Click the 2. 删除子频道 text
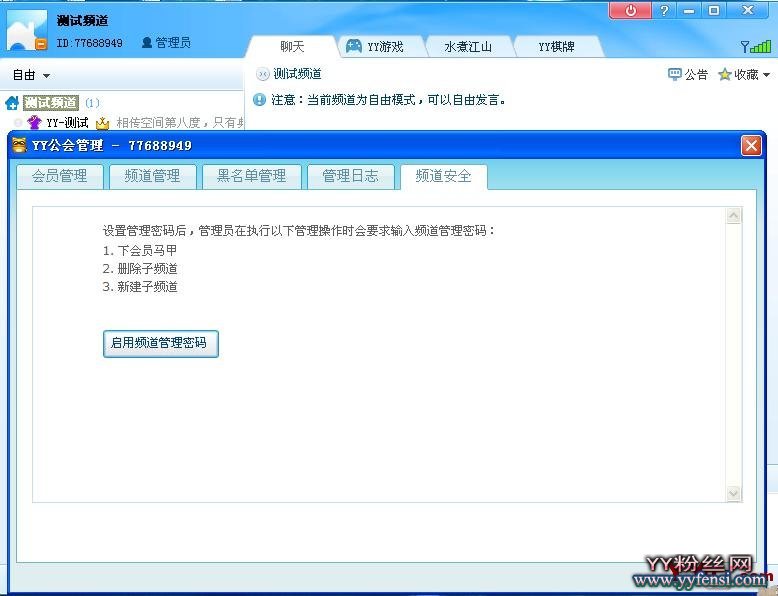This screenshot has height=596, width=778. [x=140, y=269]
